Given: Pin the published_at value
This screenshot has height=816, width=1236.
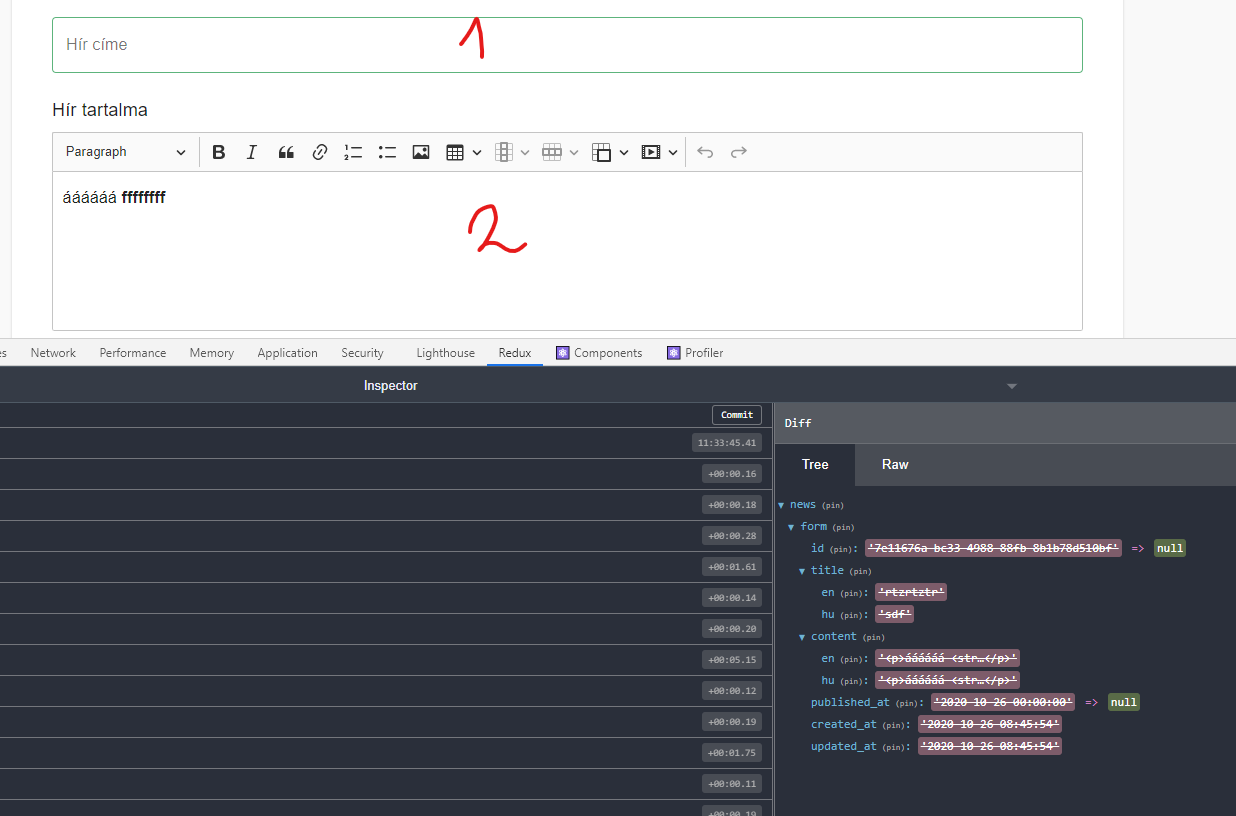Looking at the screenshot, I should [907, 703].
